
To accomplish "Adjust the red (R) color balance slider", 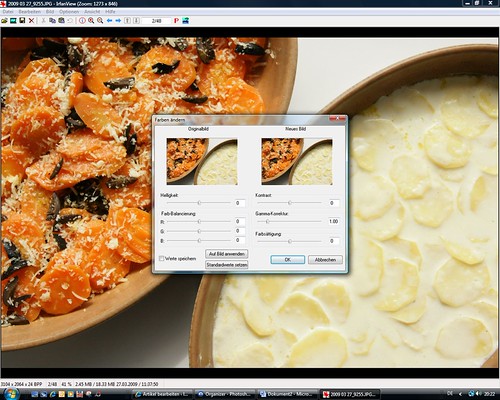I will click(x=199, y=221).
